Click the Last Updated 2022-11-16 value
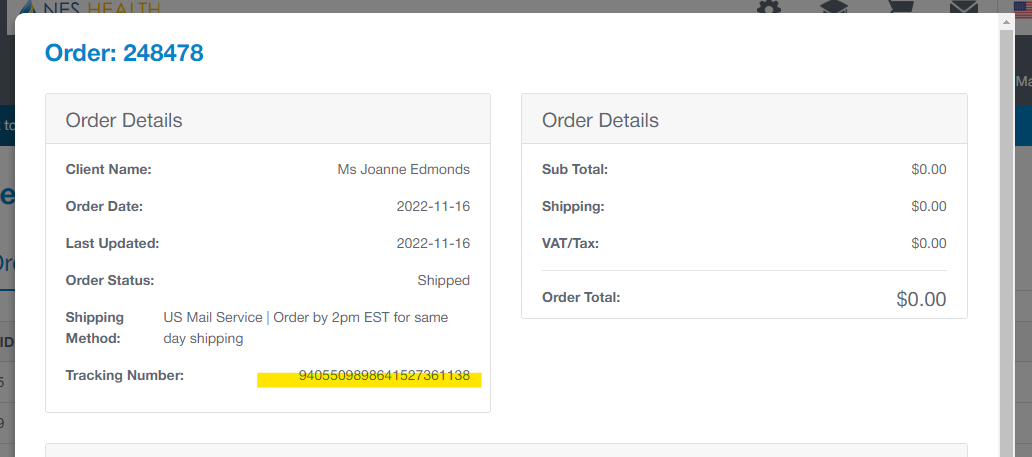This screenshot has width=1032, height=457. click(x=433, y=243)
